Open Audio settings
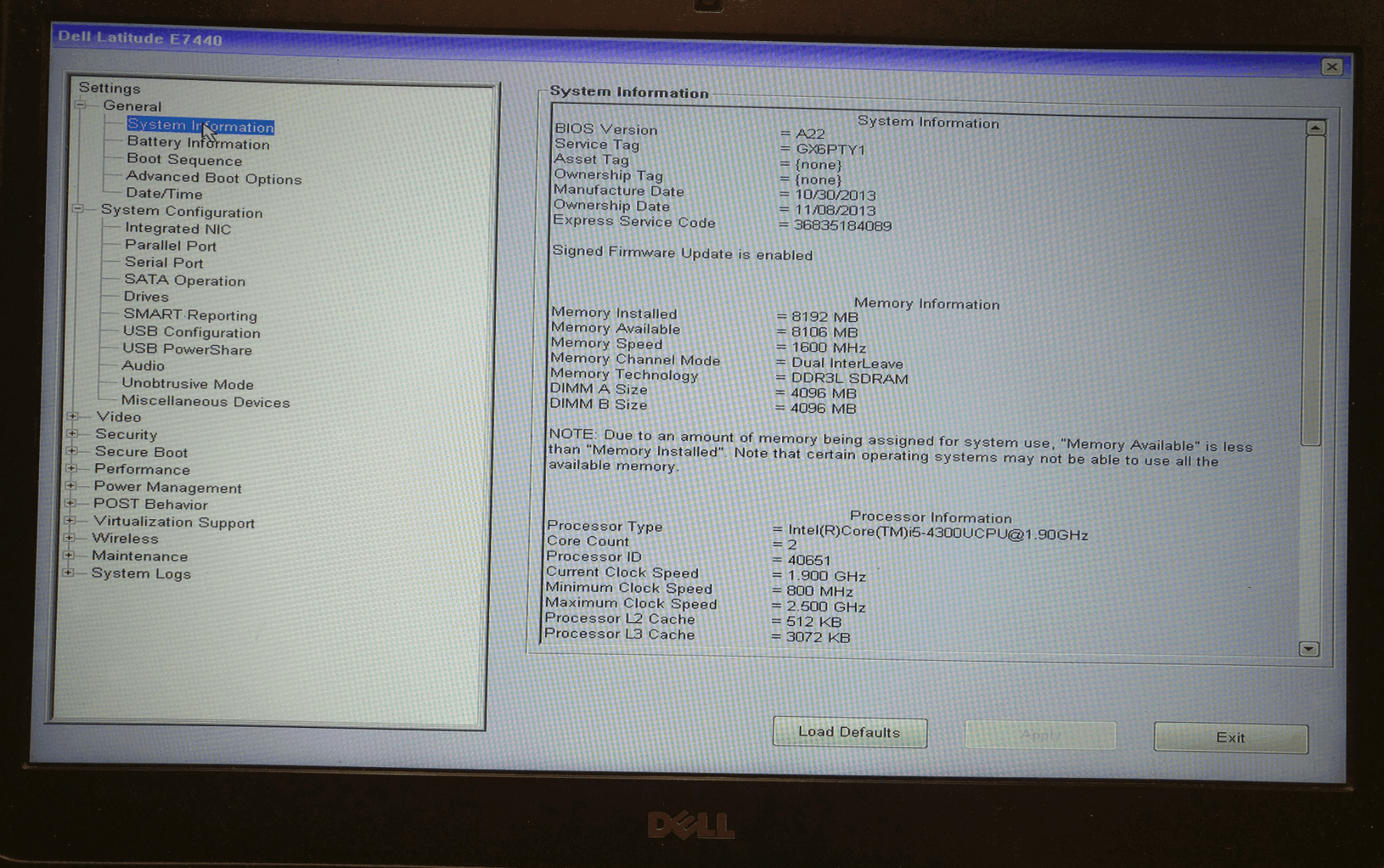The width and height of the screenshot is (1384, 868). (143, 365)
